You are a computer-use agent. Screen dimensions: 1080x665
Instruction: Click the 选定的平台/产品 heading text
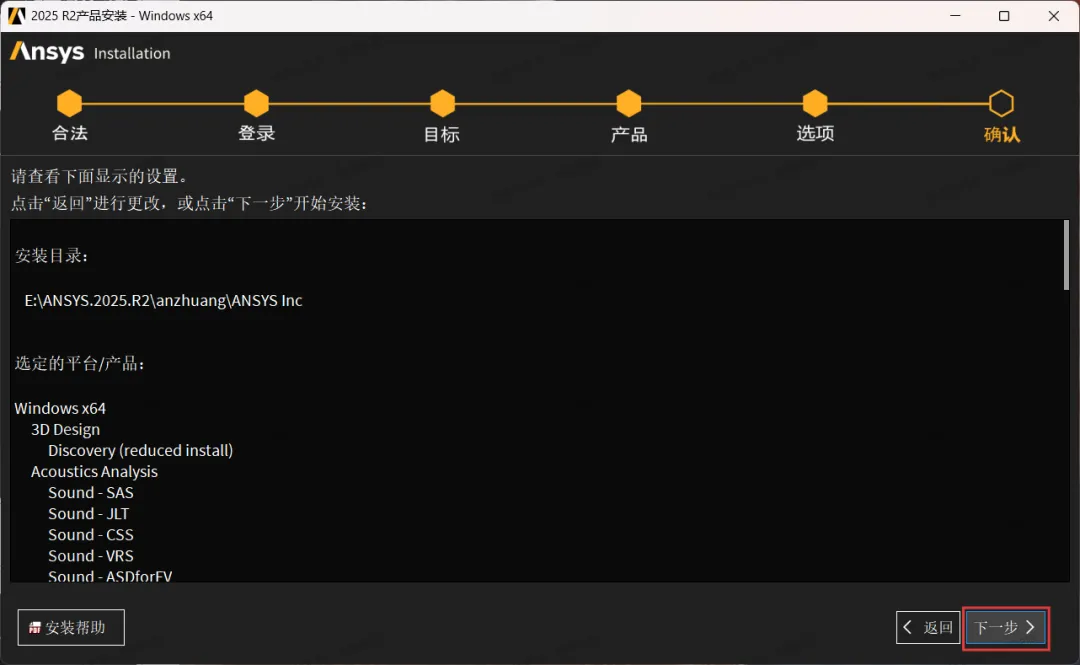click(x=80, y=363)
